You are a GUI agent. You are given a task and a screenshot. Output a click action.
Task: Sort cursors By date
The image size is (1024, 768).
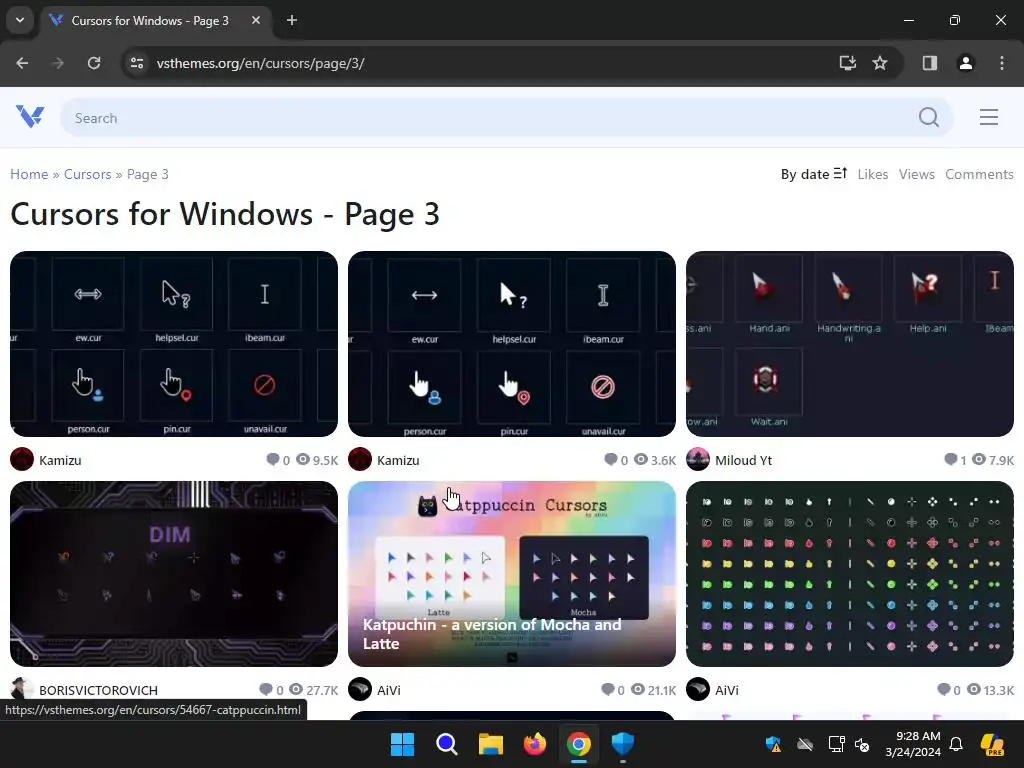click(805, 174)
